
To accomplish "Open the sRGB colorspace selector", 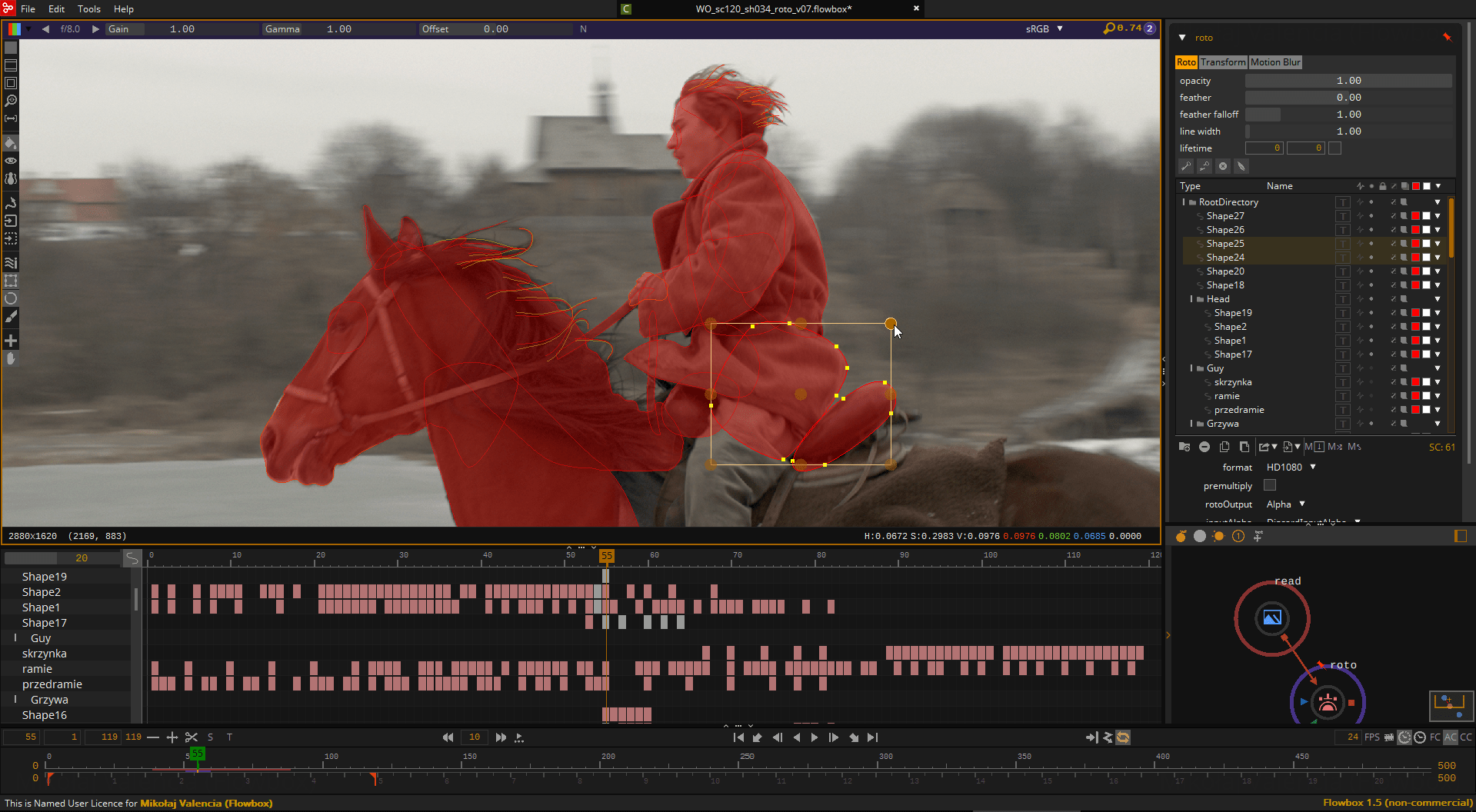I will tap(1042, 28).
